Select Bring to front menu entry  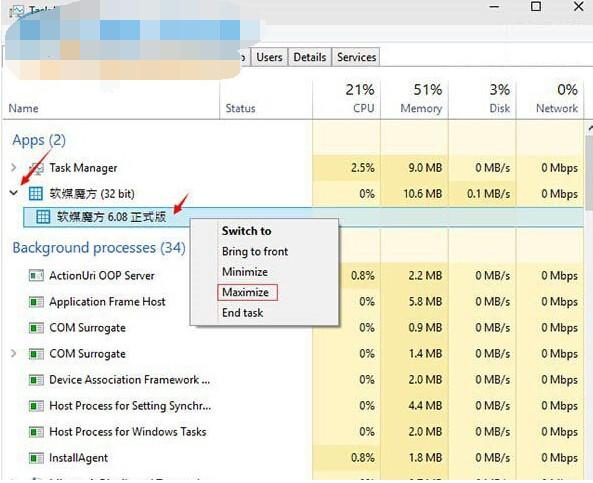[x=255, y=252]
